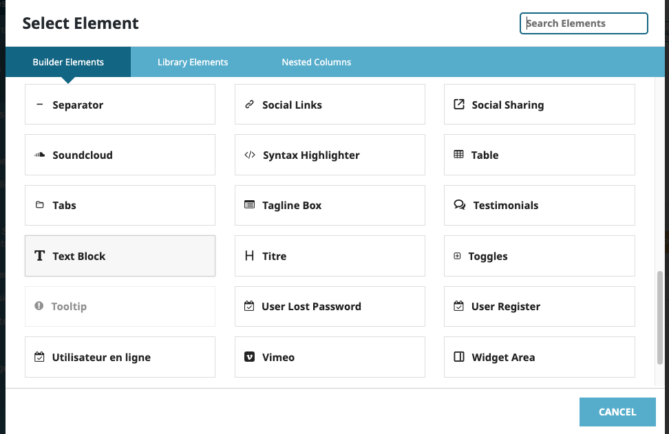Viewport: 669px width, 434px height.
Task: Click the Table grid icon
Action: [x=459, y=154]
